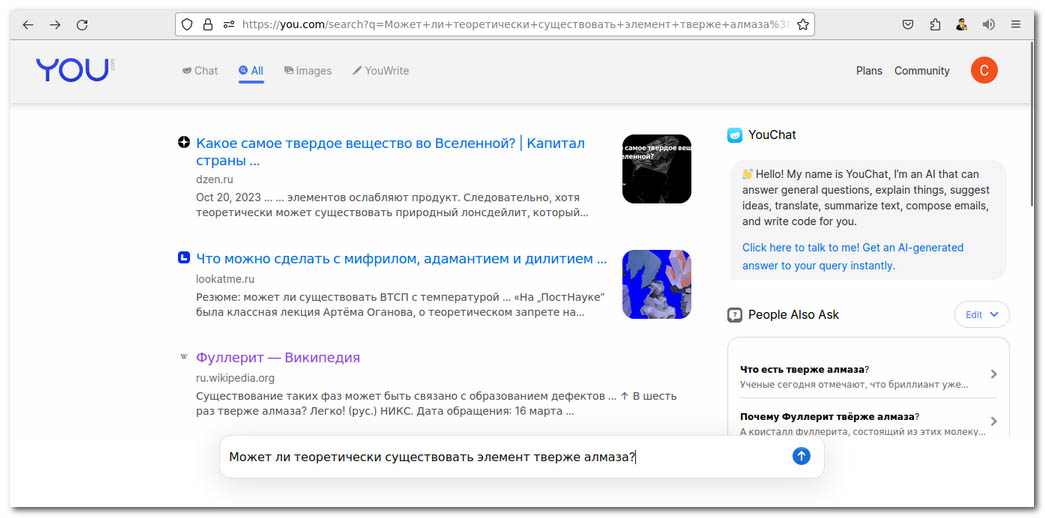
Task: Submit query with blue arrow send button
Action: [801, 456]
